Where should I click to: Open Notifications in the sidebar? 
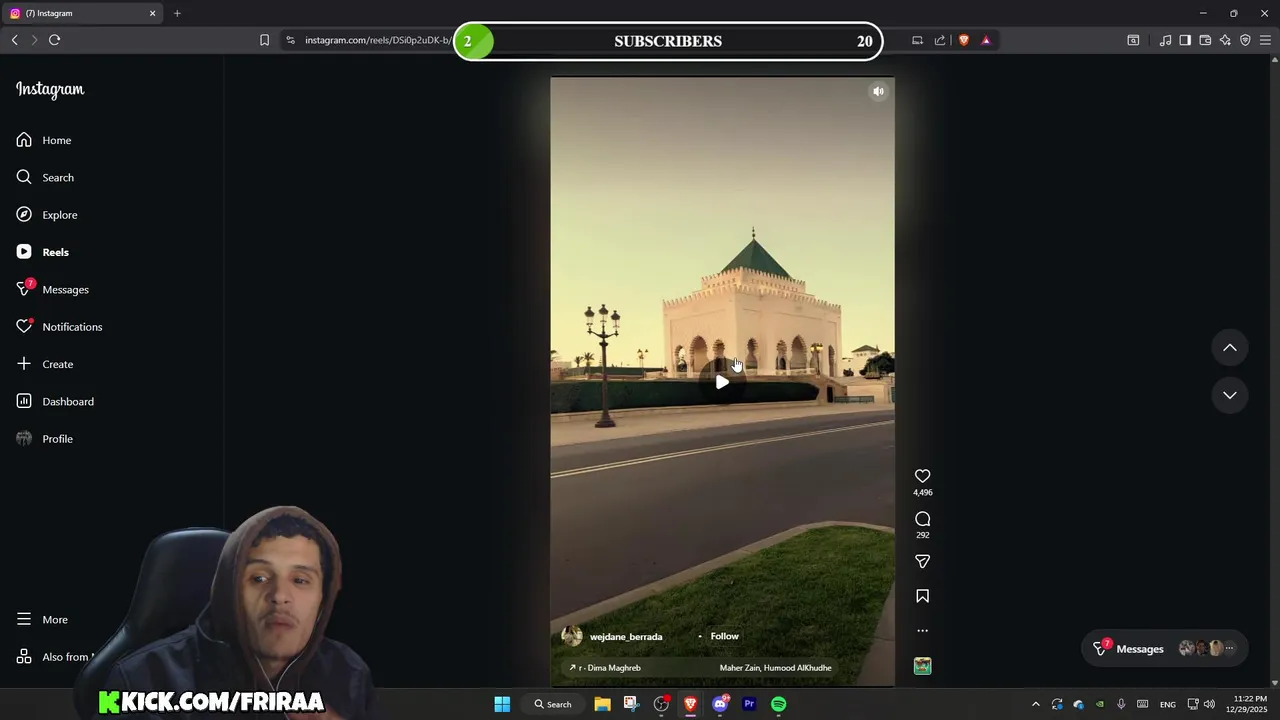pos(59,327)
